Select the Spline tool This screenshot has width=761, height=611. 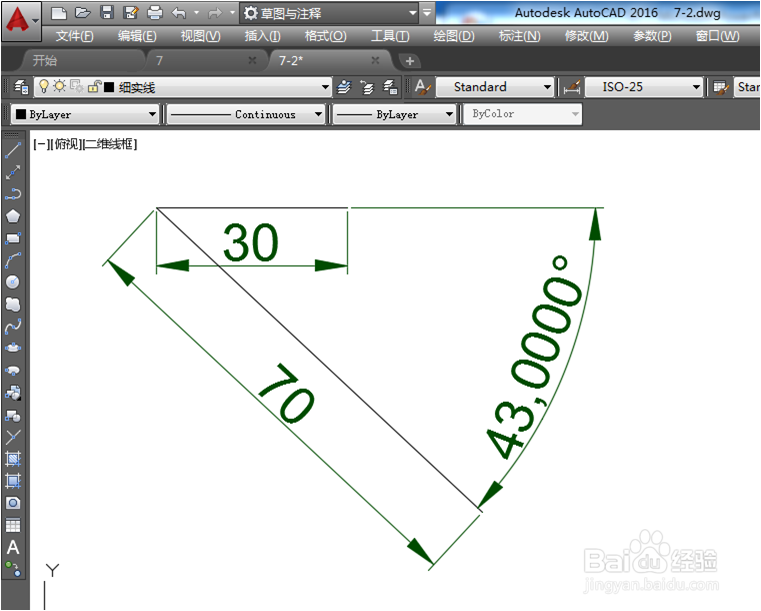pos(13,326)
